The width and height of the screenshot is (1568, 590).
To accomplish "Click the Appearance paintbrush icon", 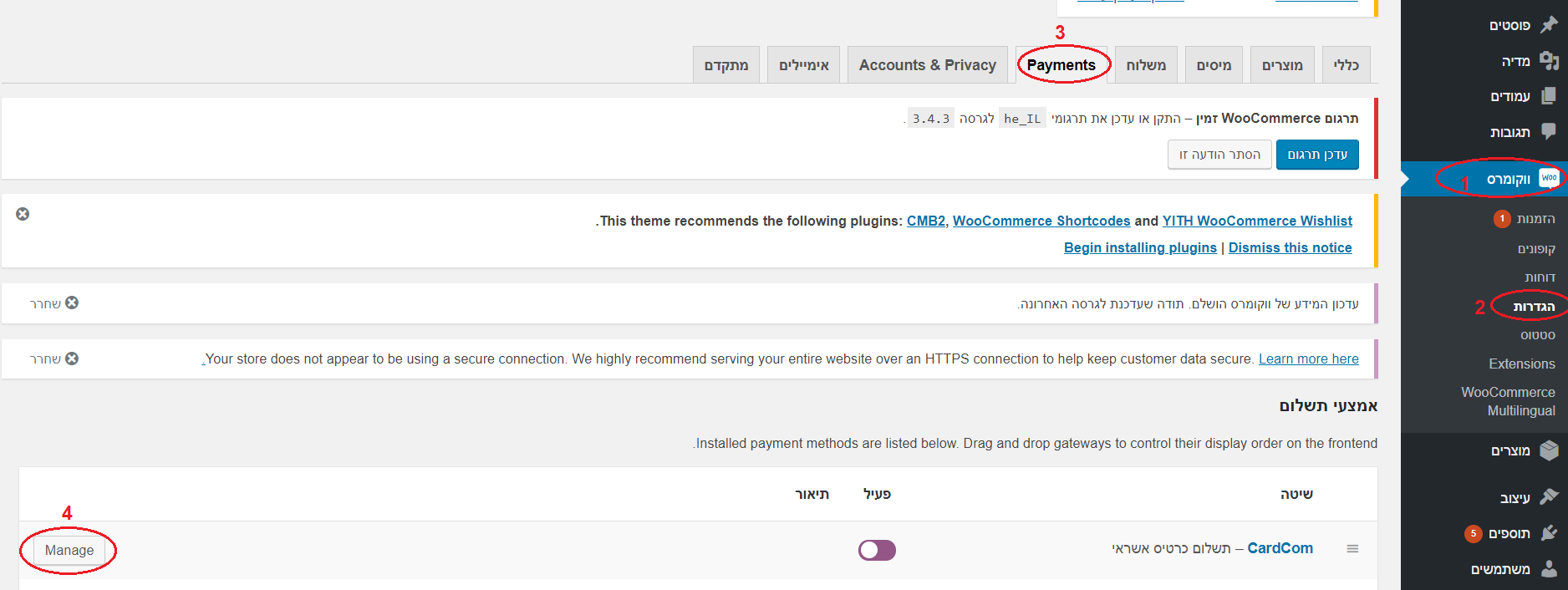I will point(1549,496).
